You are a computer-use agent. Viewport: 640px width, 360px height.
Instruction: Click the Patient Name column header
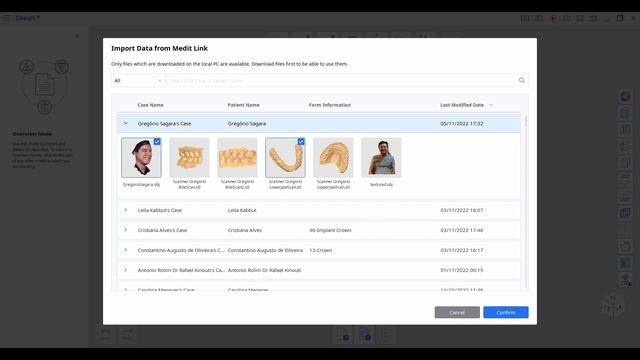coord(243,105)
